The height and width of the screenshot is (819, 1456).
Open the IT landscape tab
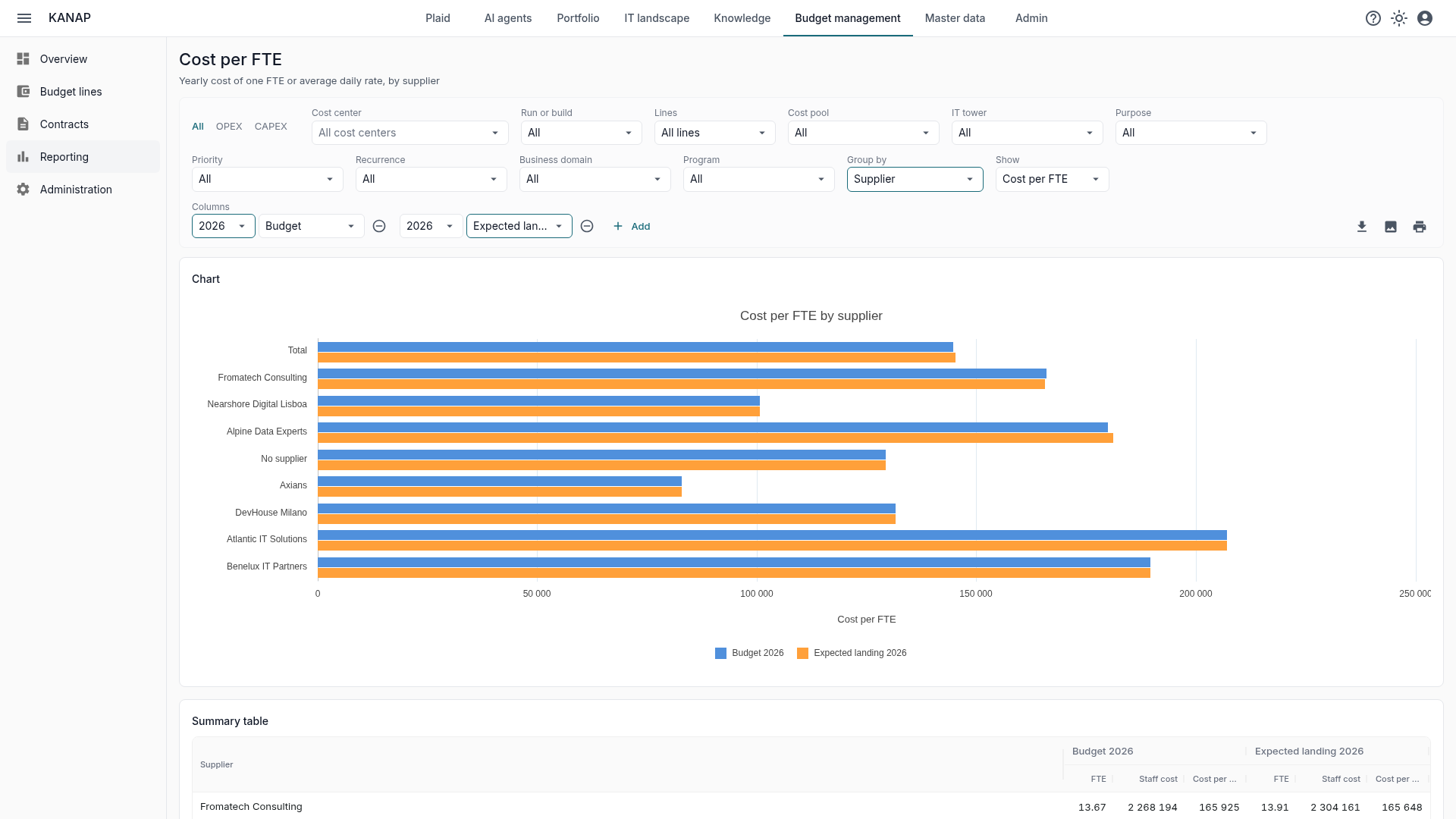pyautogui.click(x=657, y=18)
